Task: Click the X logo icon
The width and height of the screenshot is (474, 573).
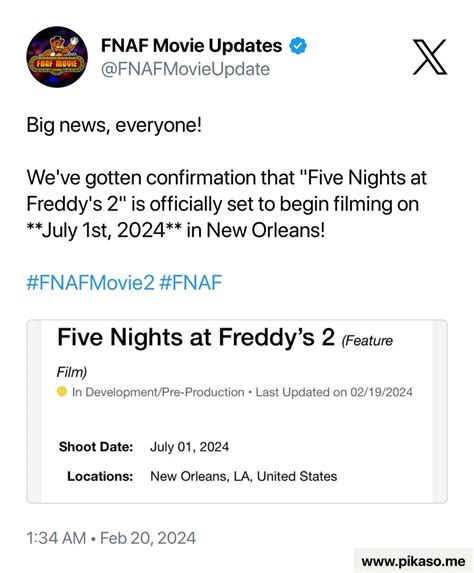Action: (430, 57)
